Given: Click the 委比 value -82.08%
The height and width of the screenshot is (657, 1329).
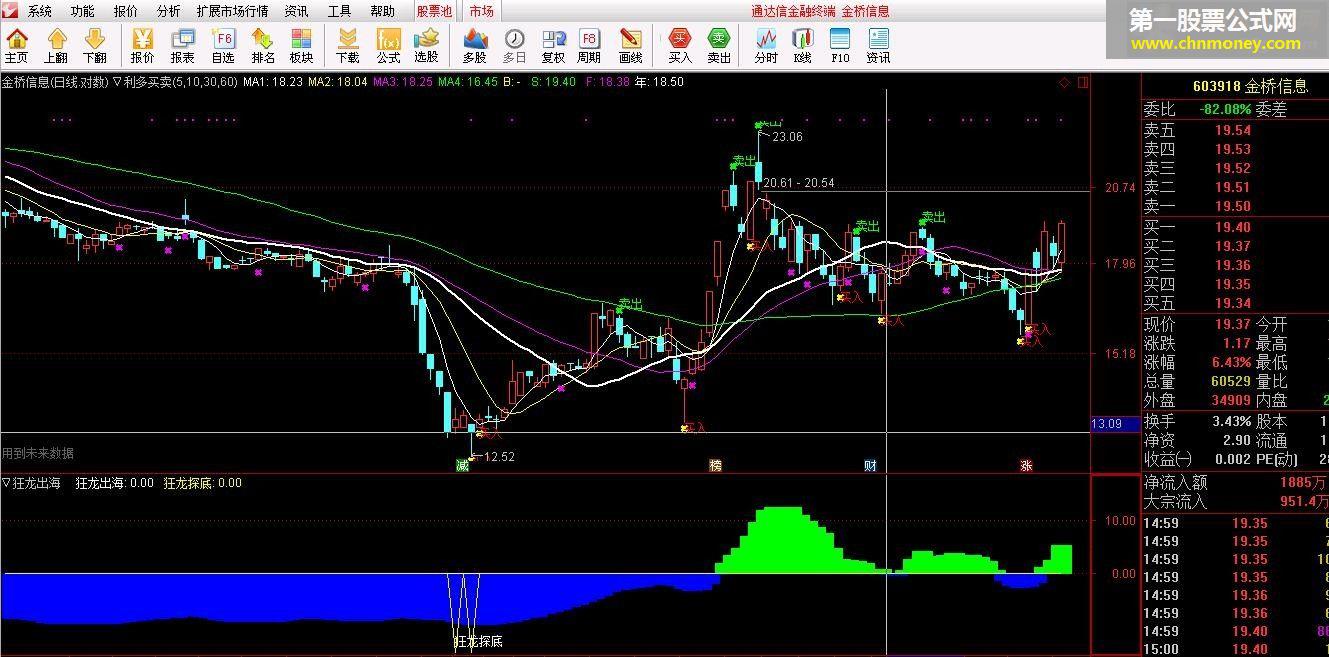Looking at the screenshot, I should (x=1227, y=109).
